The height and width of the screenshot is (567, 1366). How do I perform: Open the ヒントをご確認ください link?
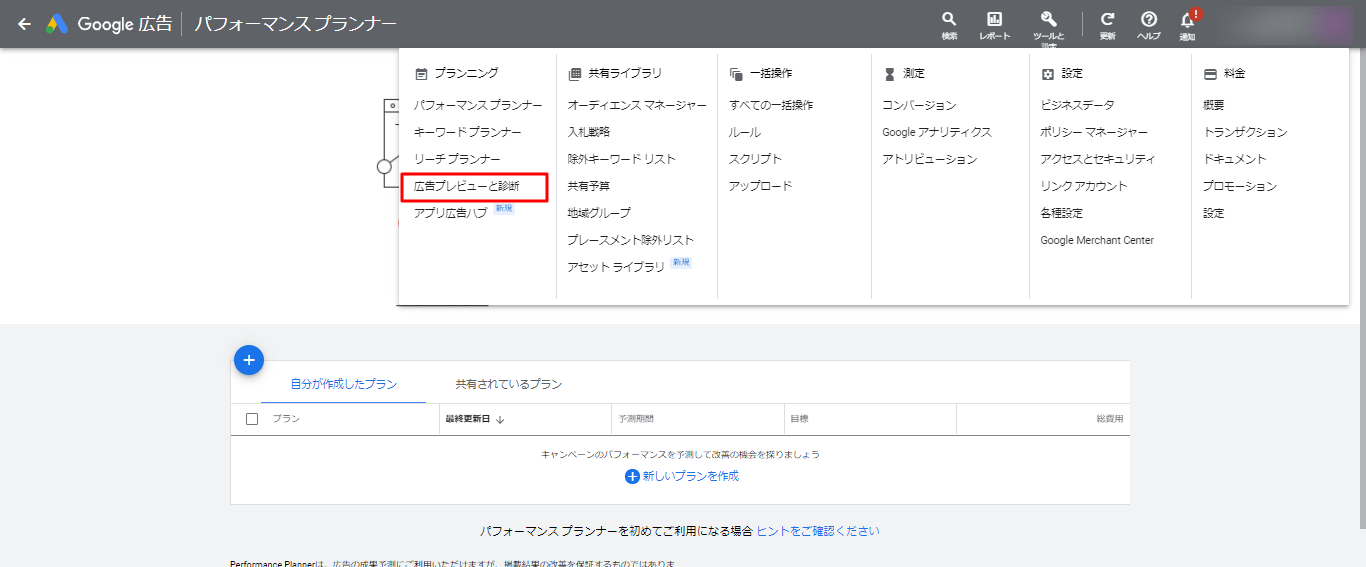[x=818, y=531]
